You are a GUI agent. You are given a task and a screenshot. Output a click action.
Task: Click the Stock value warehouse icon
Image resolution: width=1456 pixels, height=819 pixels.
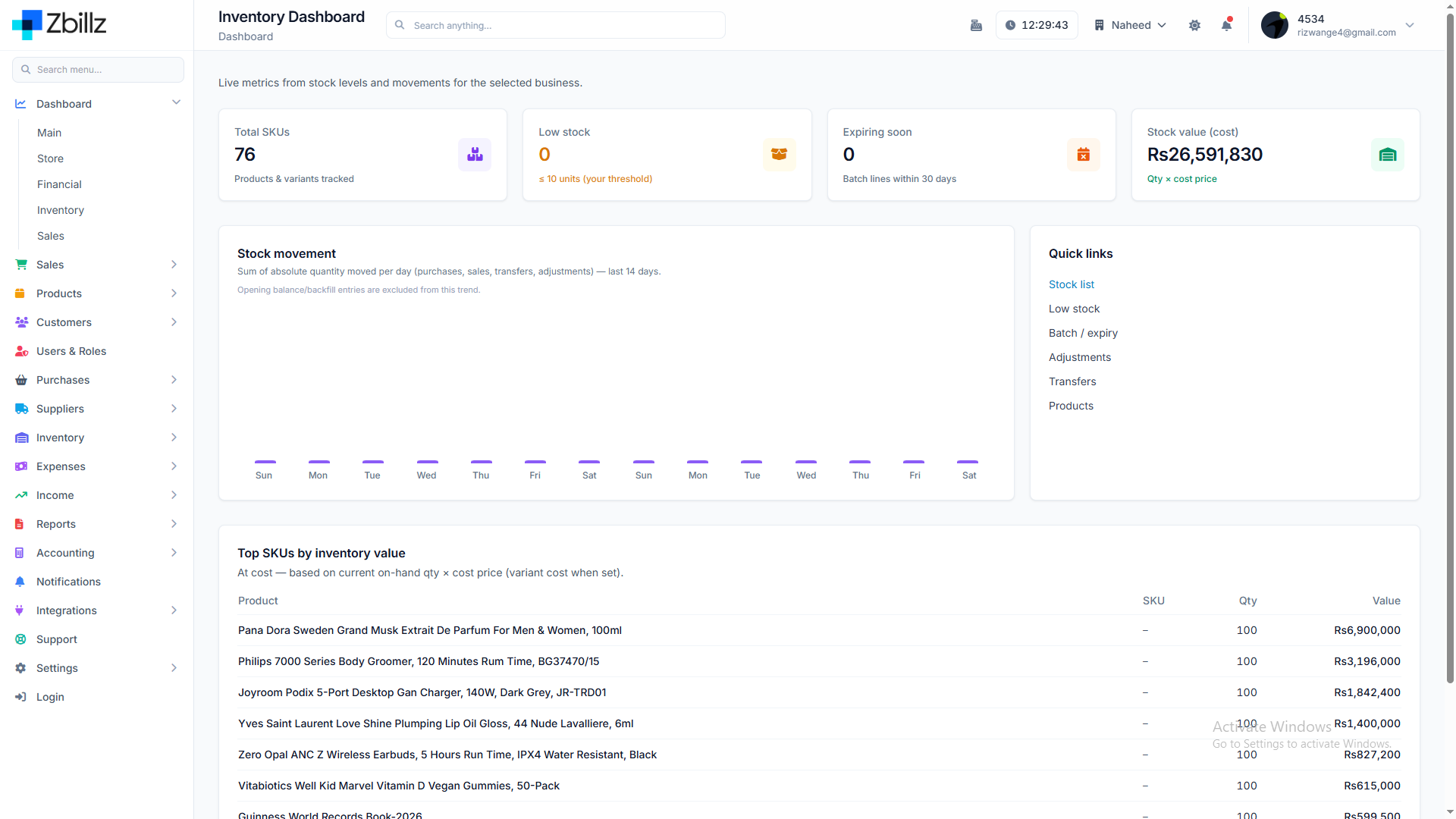click(1388, 155)
